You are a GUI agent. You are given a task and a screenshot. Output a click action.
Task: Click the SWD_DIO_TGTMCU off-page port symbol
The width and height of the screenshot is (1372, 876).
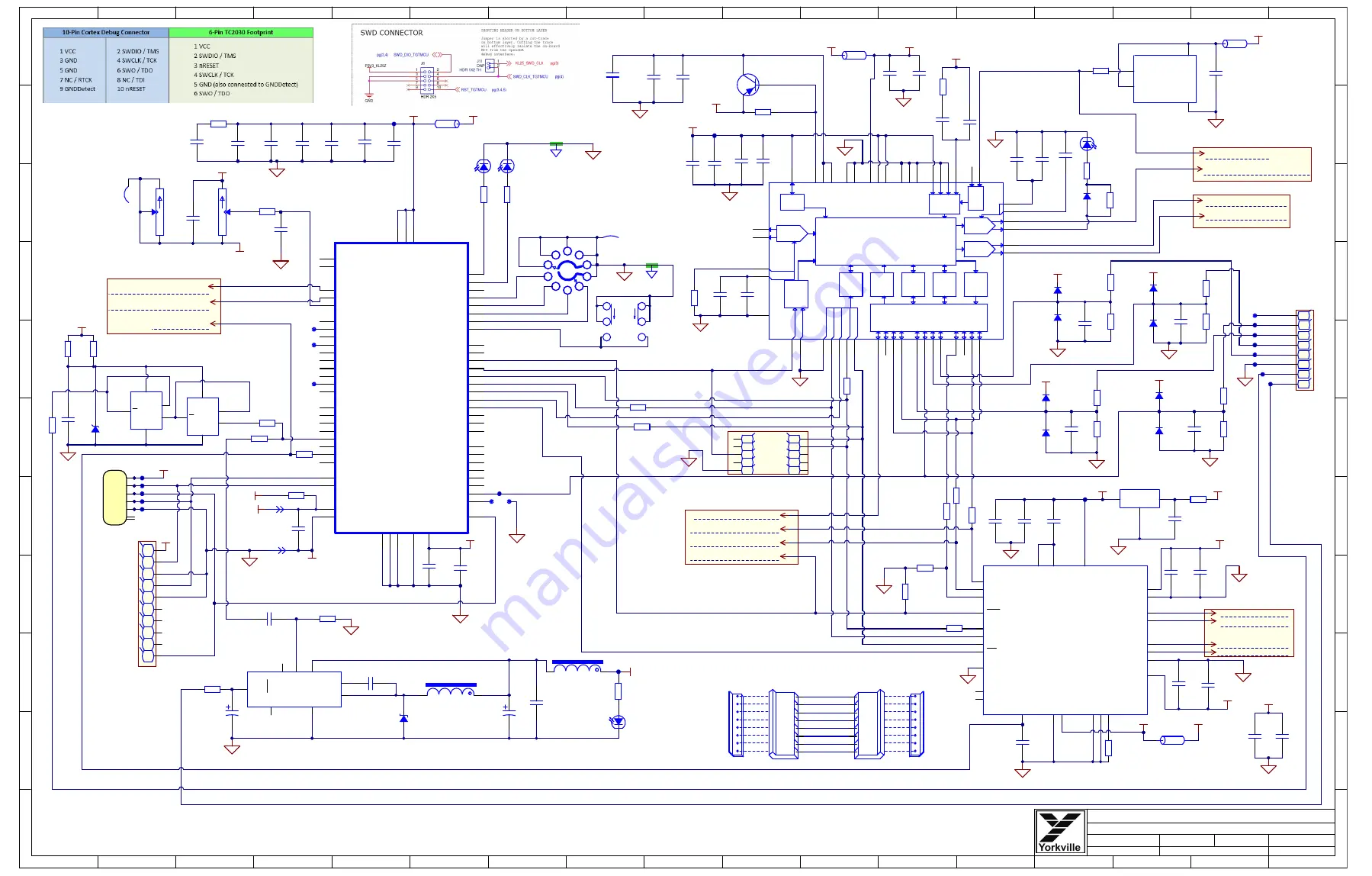click(x=437, y=55)
